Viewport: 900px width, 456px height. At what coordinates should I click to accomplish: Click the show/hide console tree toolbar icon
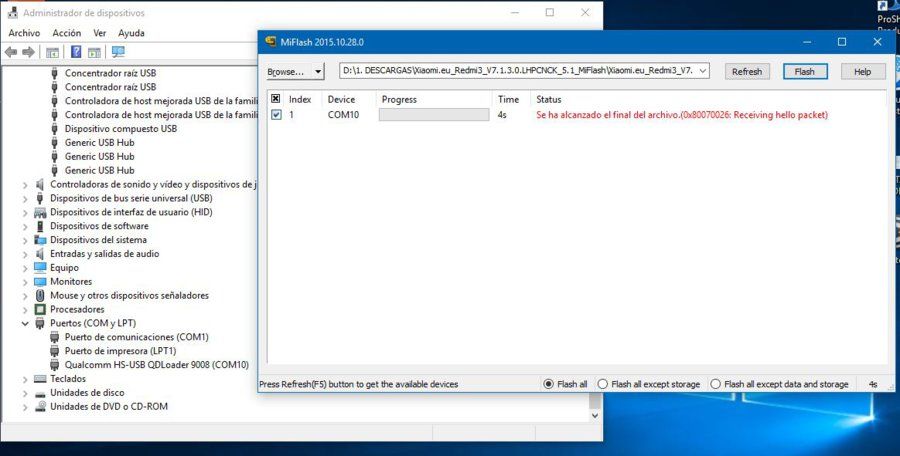pos(52,52)
